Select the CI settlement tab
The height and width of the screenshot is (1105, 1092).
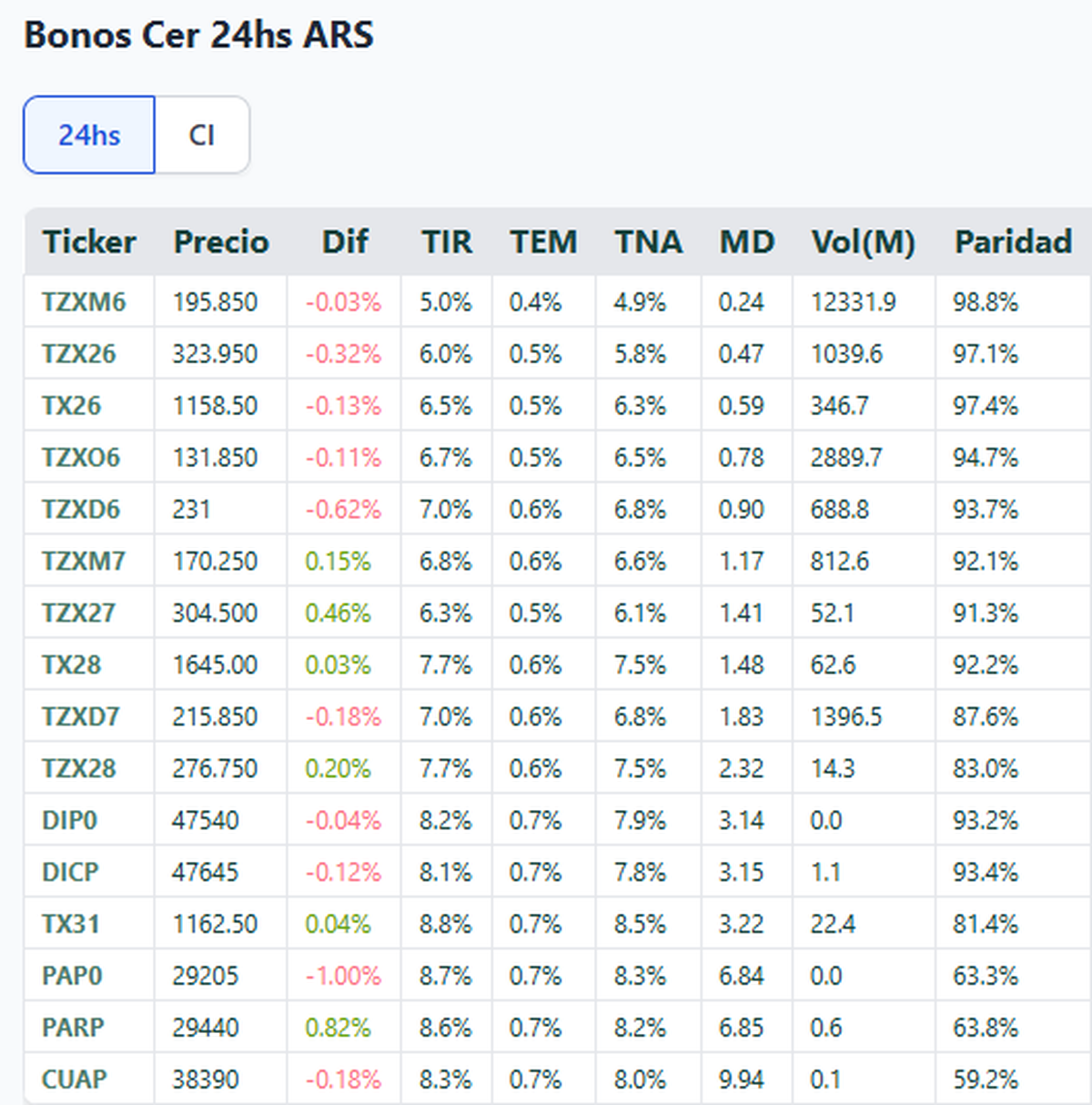(x=202, y=135)
